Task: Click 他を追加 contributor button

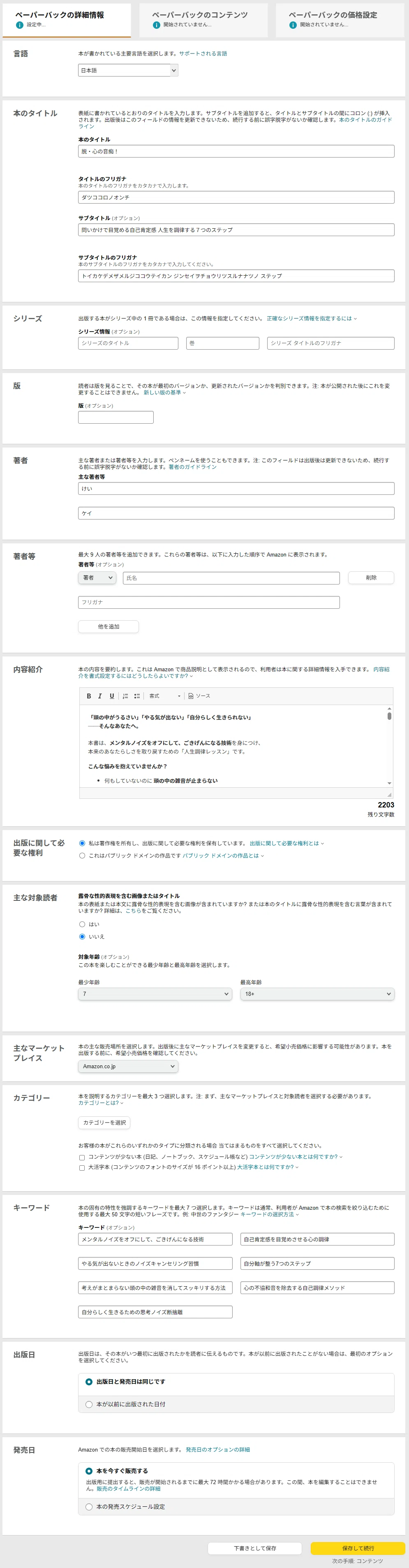Action: tap(109, 627)
